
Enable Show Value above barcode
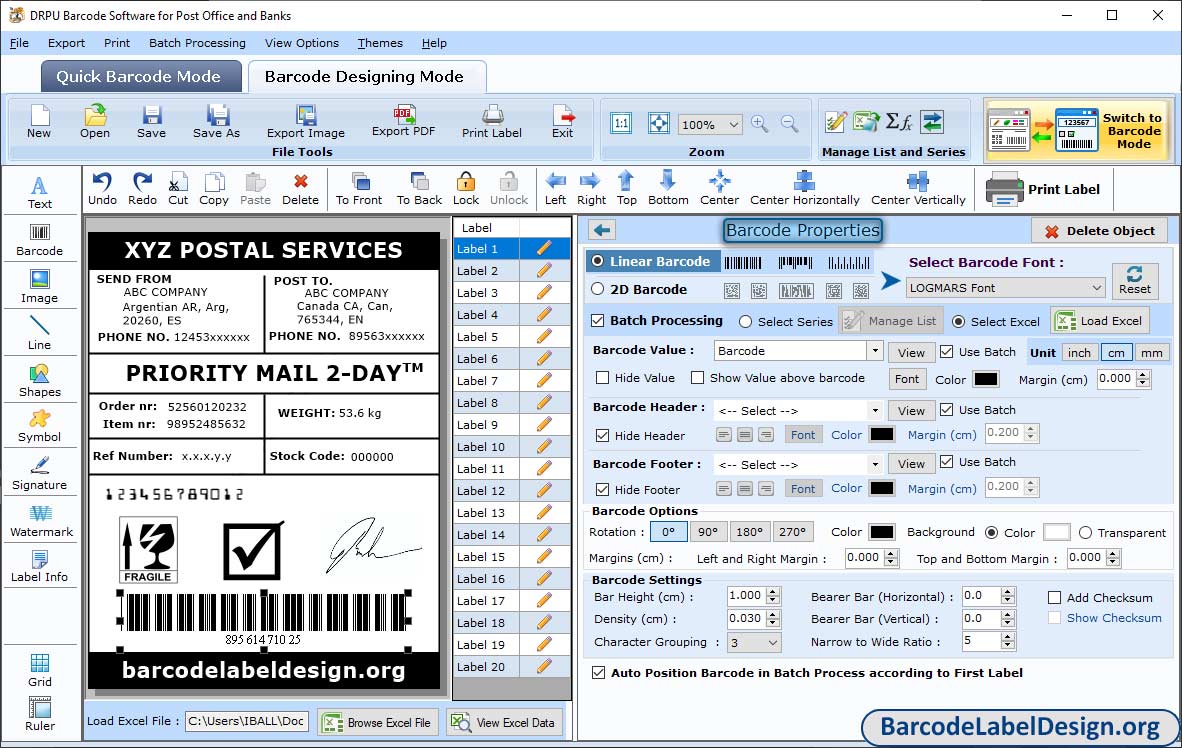tap(697, 378)
